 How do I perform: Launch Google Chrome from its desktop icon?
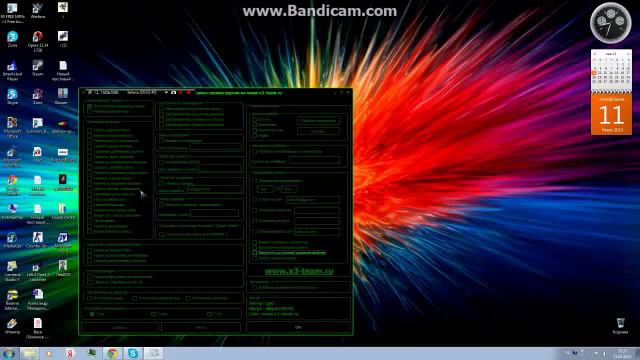click(12, 185)
